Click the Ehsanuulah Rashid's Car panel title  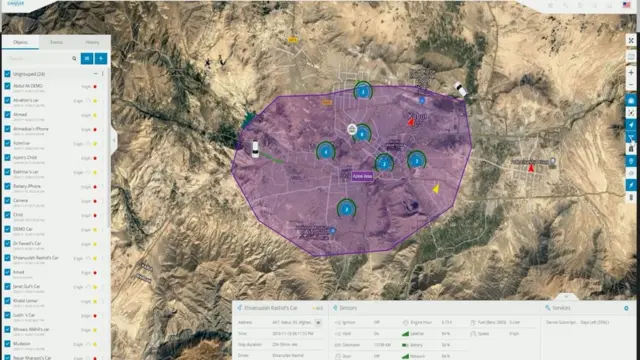[271, 308]
